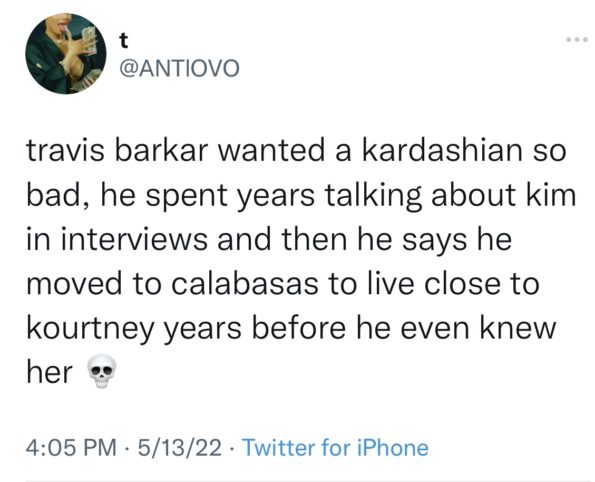Click the display name "t"

tap(123, 40)
